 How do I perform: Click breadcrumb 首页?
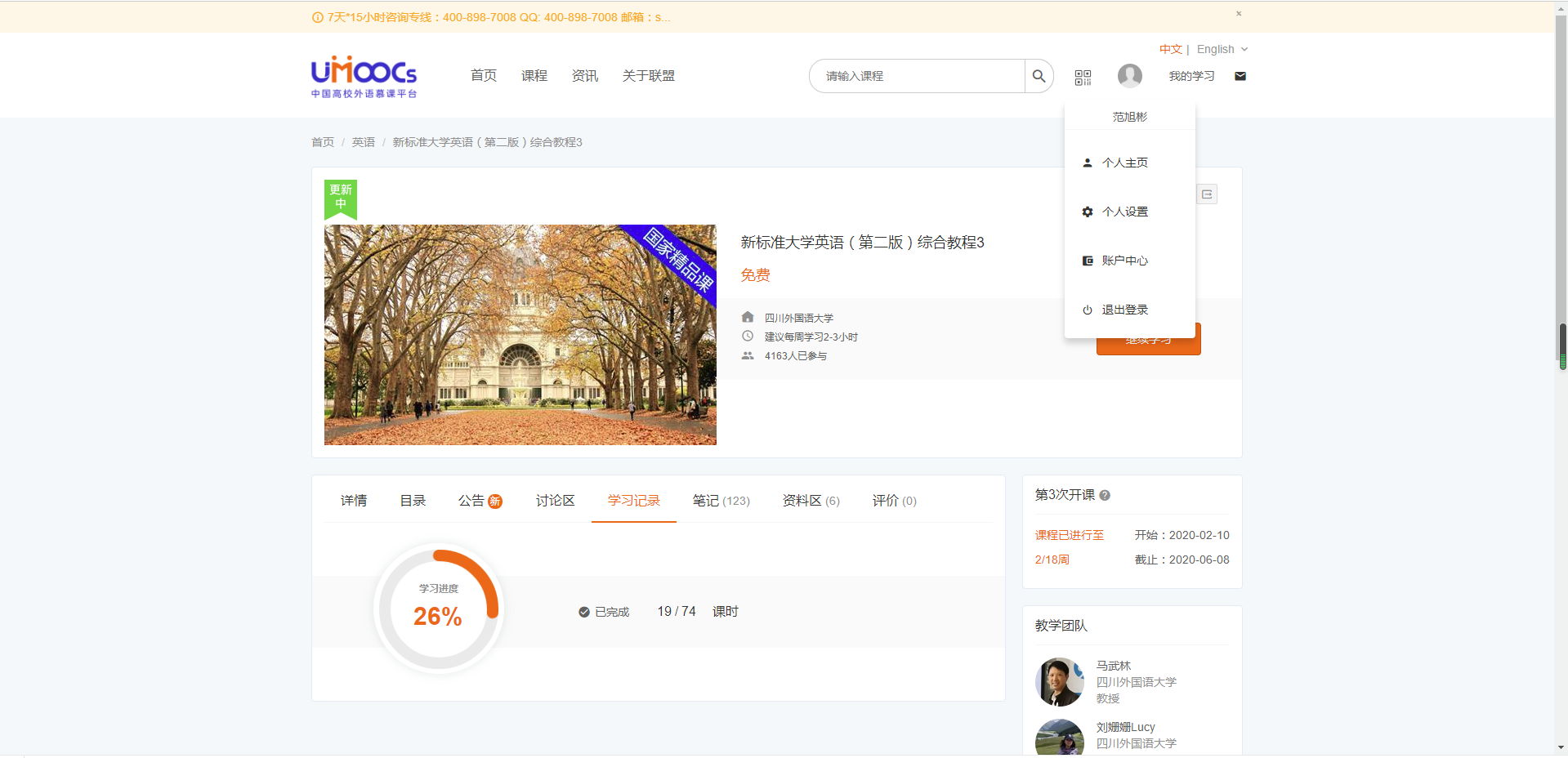point(323,142)
